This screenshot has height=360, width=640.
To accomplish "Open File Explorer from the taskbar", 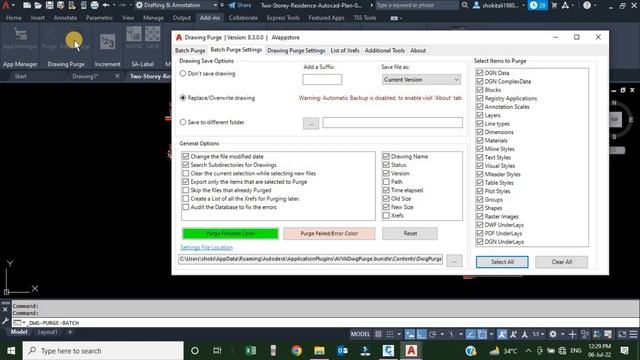I will click(319, 351).
